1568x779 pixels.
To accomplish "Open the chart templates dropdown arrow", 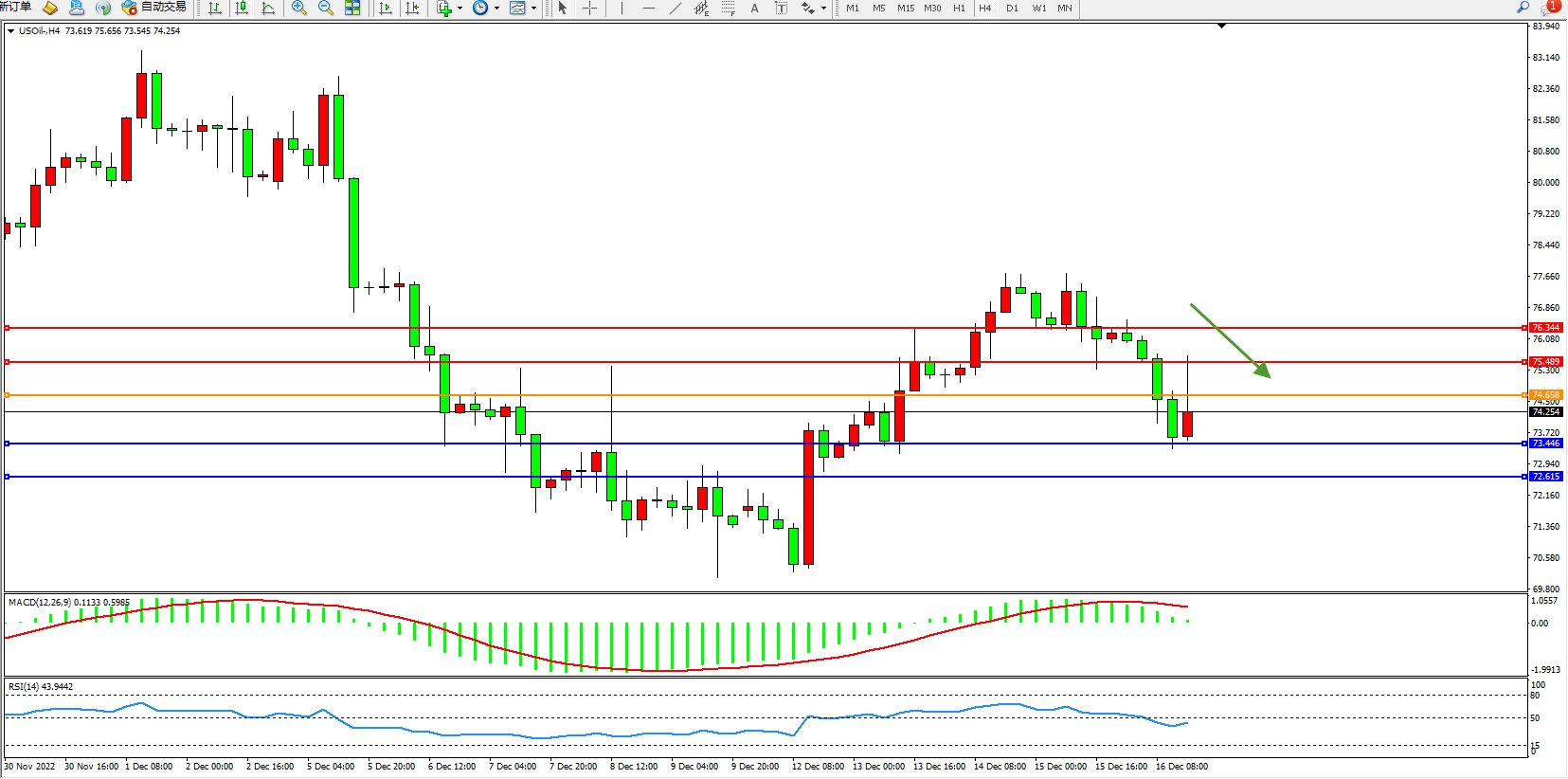I will coord(533,9).
